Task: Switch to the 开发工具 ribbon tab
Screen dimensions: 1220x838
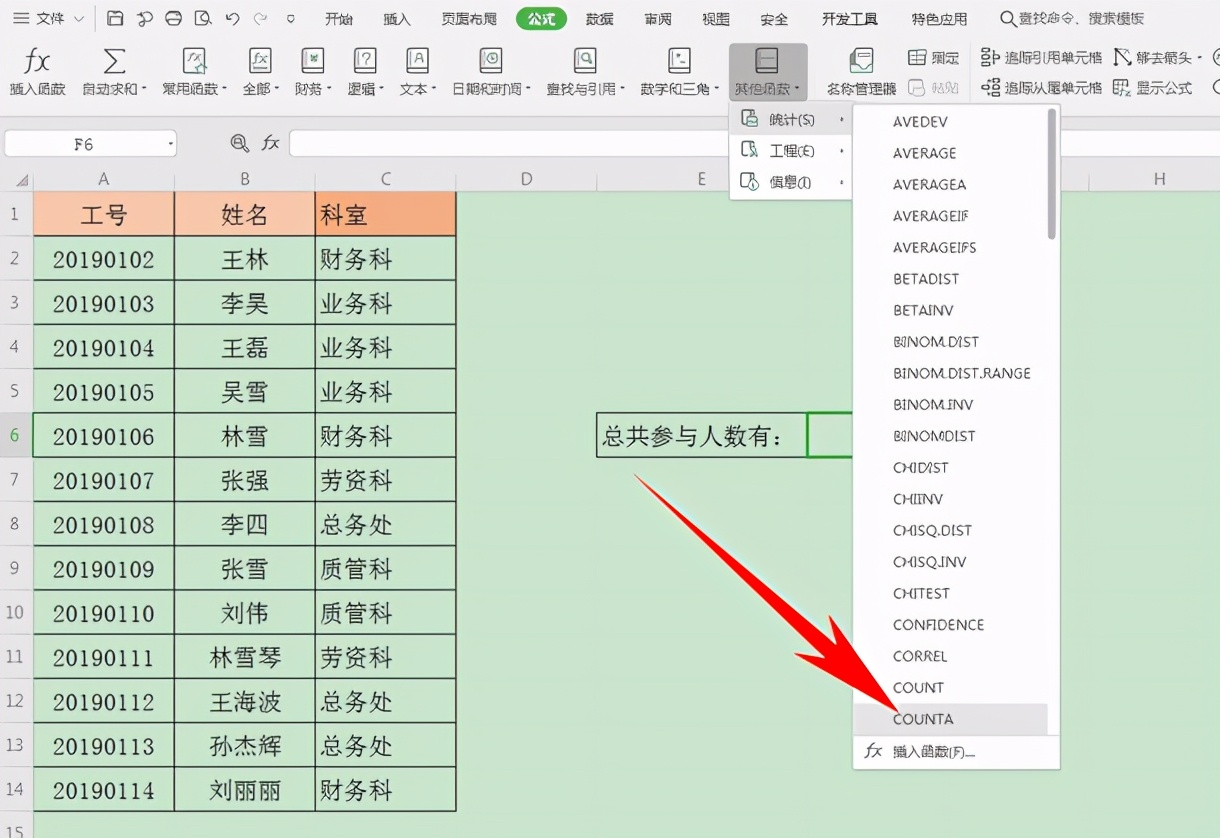Action: [x=850, y=19]
